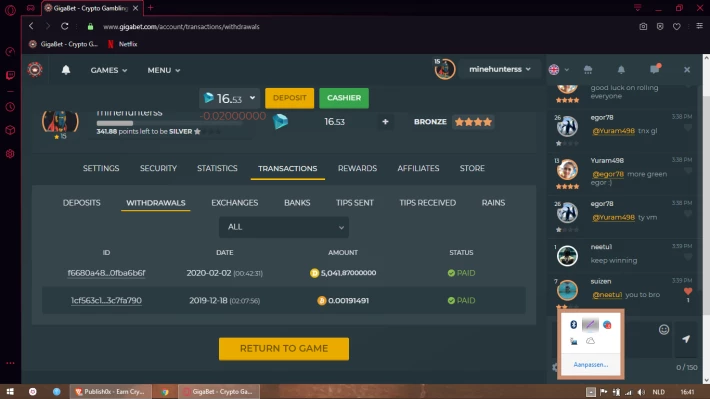Open history clock icon in browser sidebar

click(10, 107)
